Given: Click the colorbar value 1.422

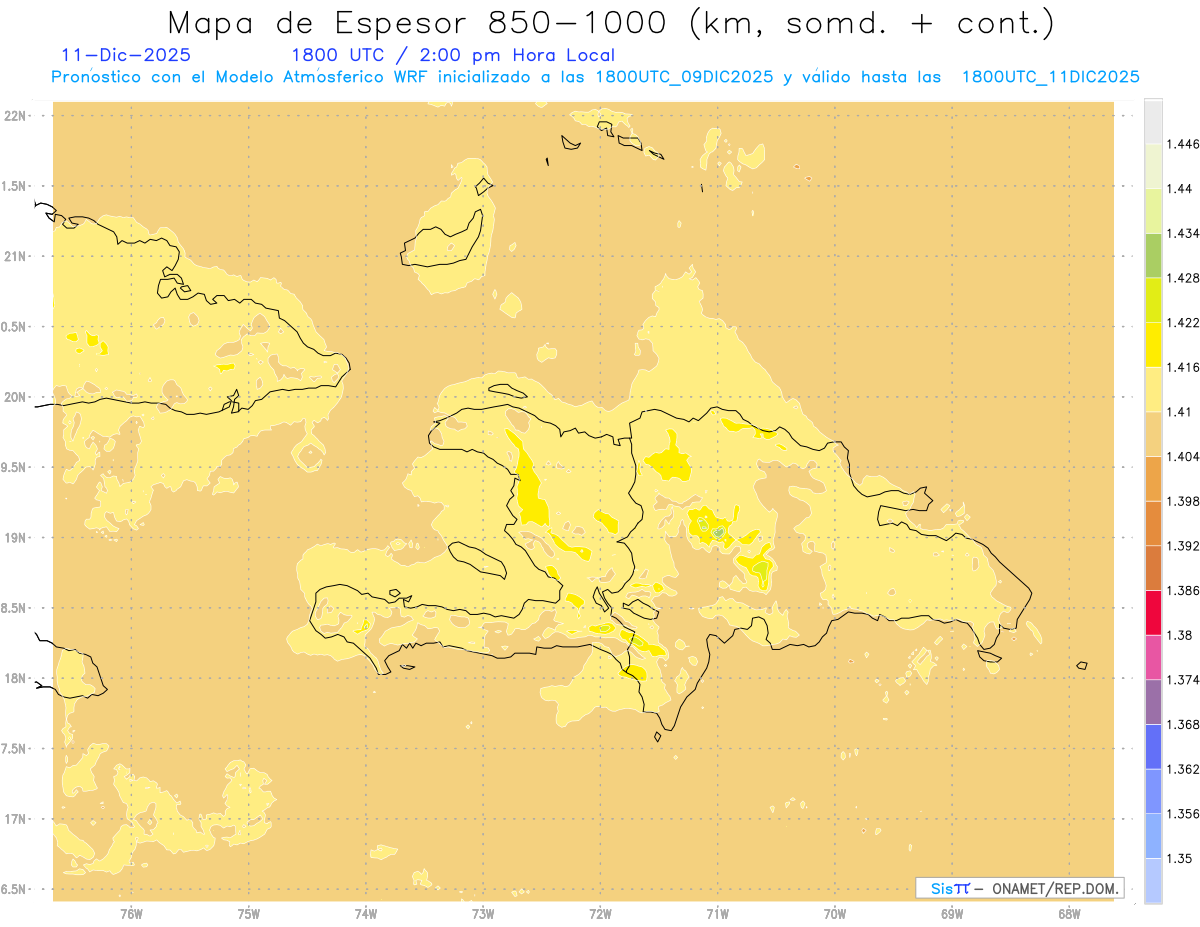Looking at the screenshot, I should point(1184,322).
